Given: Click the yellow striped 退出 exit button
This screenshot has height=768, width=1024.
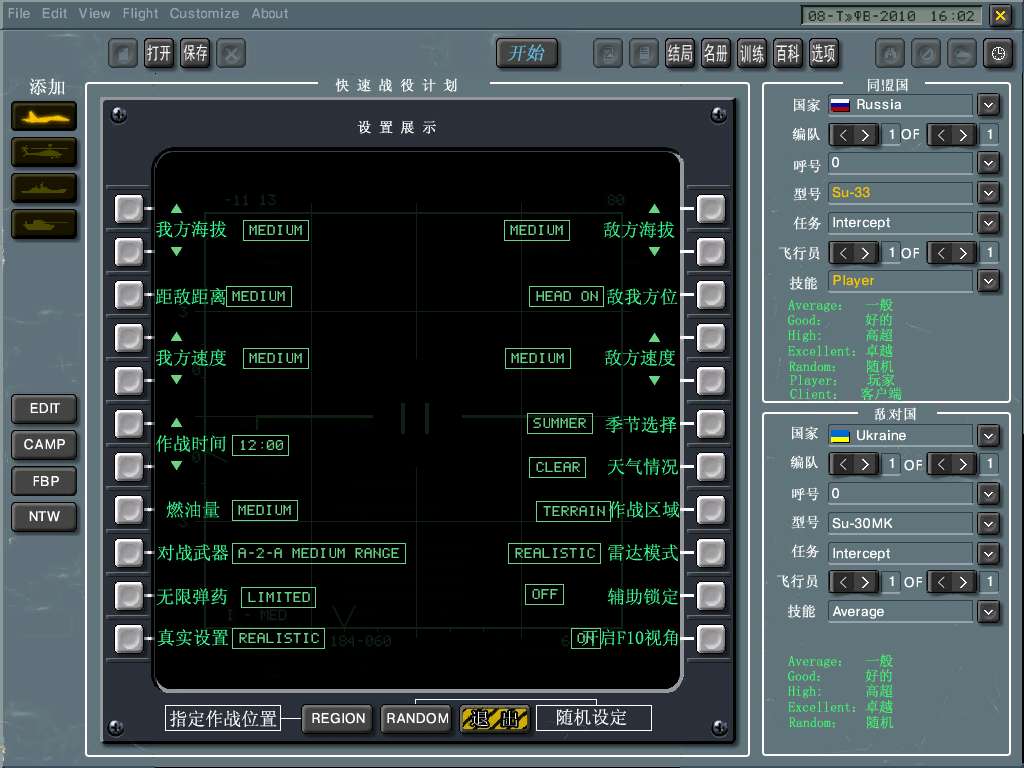Looking at the screenshot, I should point(494,718).
